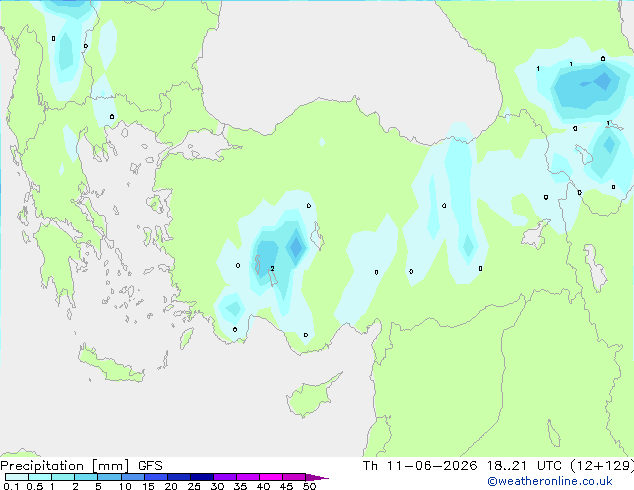Select the 45–50 mm legend color swatch
The image size is (634, 490).
294,477
